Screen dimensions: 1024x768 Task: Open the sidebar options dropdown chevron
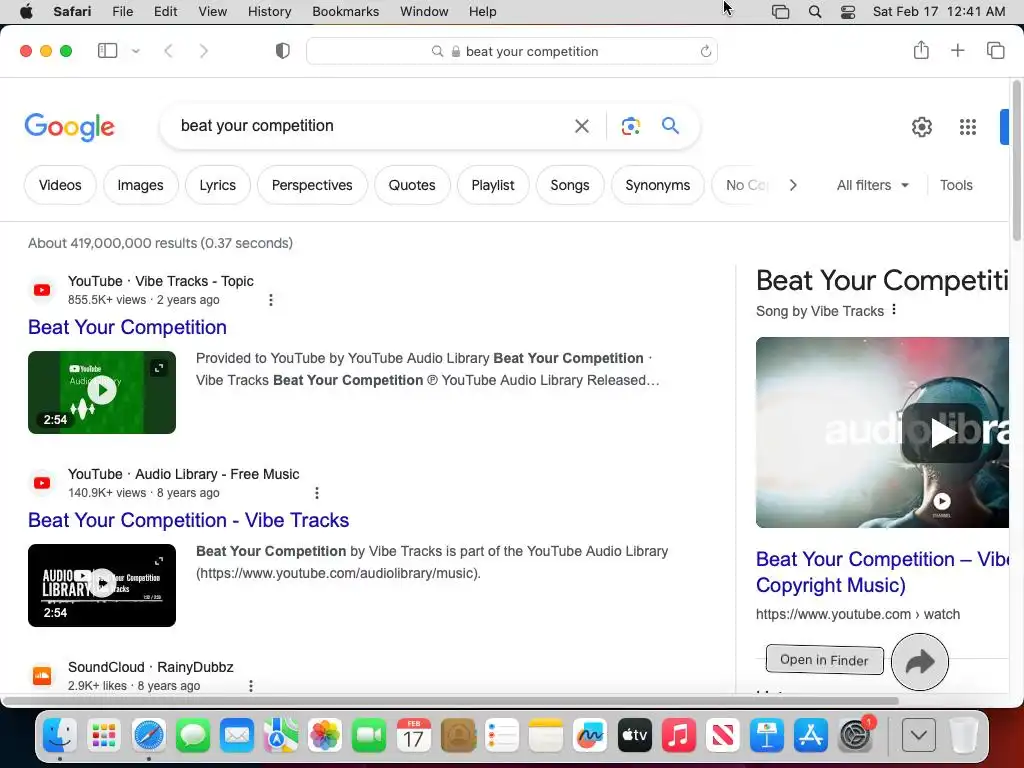coord(136,51)
